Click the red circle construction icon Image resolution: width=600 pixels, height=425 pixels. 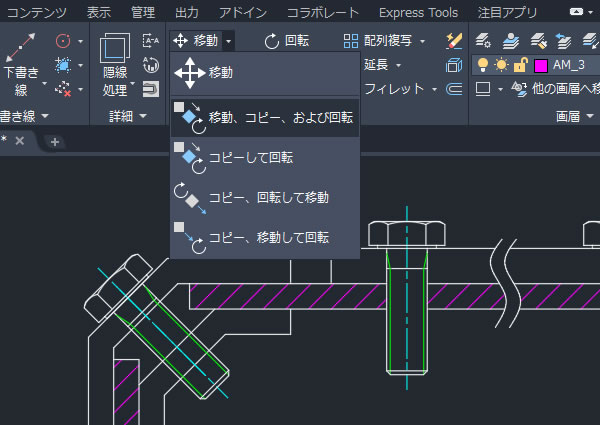pyautogui.click(x=63, y=41)
